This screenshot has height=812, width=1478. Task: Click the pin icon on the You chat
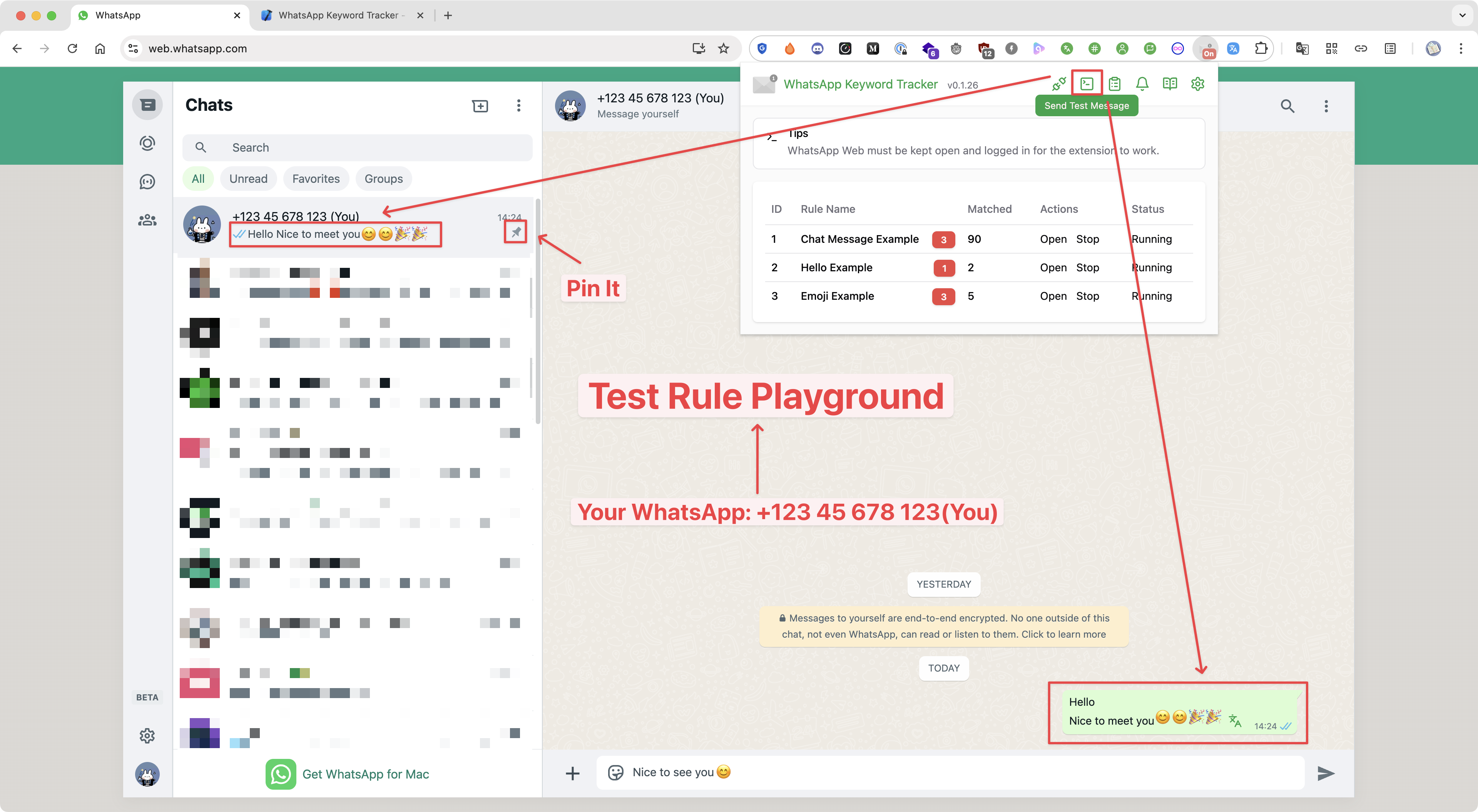tap(516, 232)
